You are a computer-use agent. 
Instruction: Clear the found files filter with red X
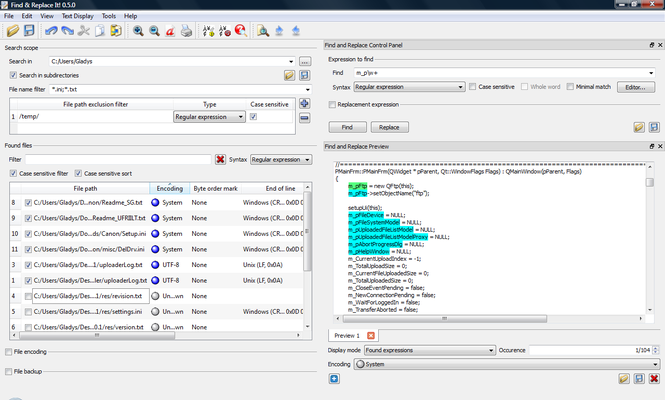coord(220,159)
